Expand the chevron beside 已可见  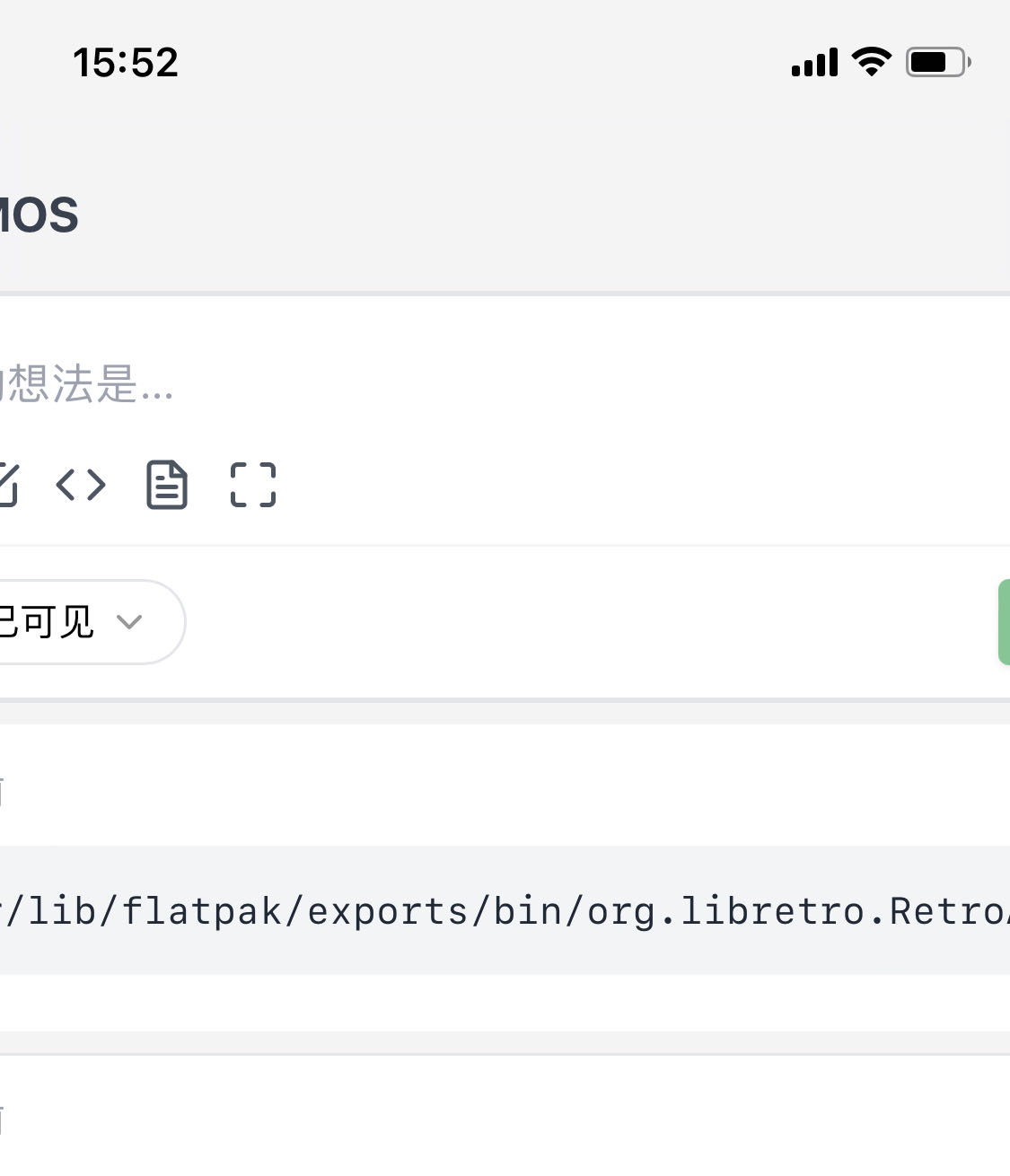point(131,623)
